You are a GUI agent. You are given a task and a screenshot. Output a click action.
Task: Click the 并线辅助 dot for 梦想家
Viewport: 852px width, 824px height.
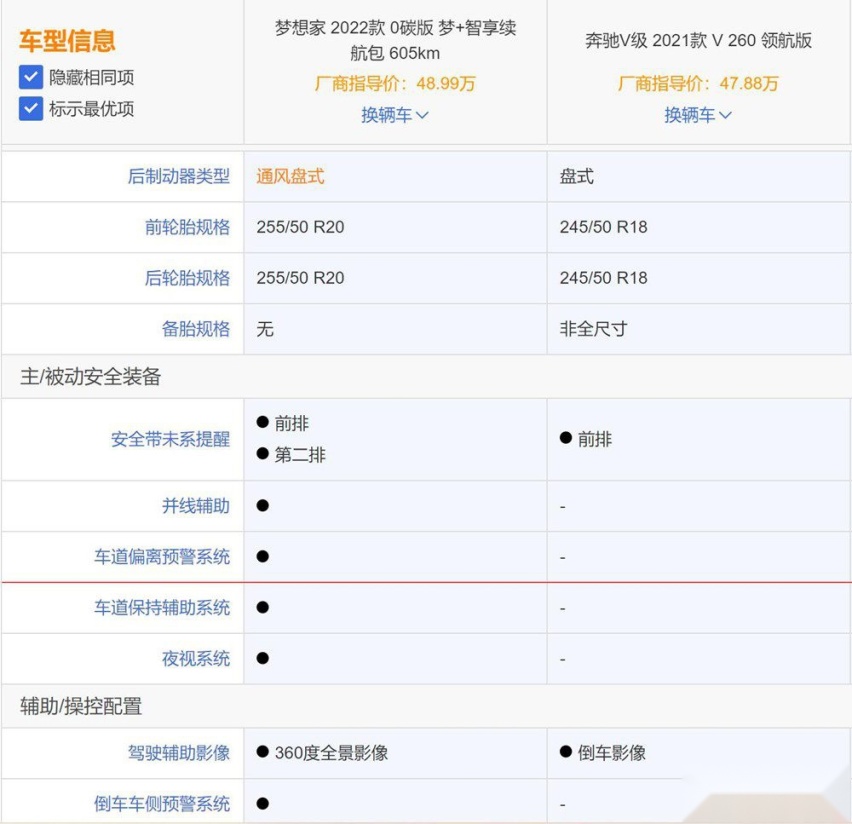[x=262, y=506]
